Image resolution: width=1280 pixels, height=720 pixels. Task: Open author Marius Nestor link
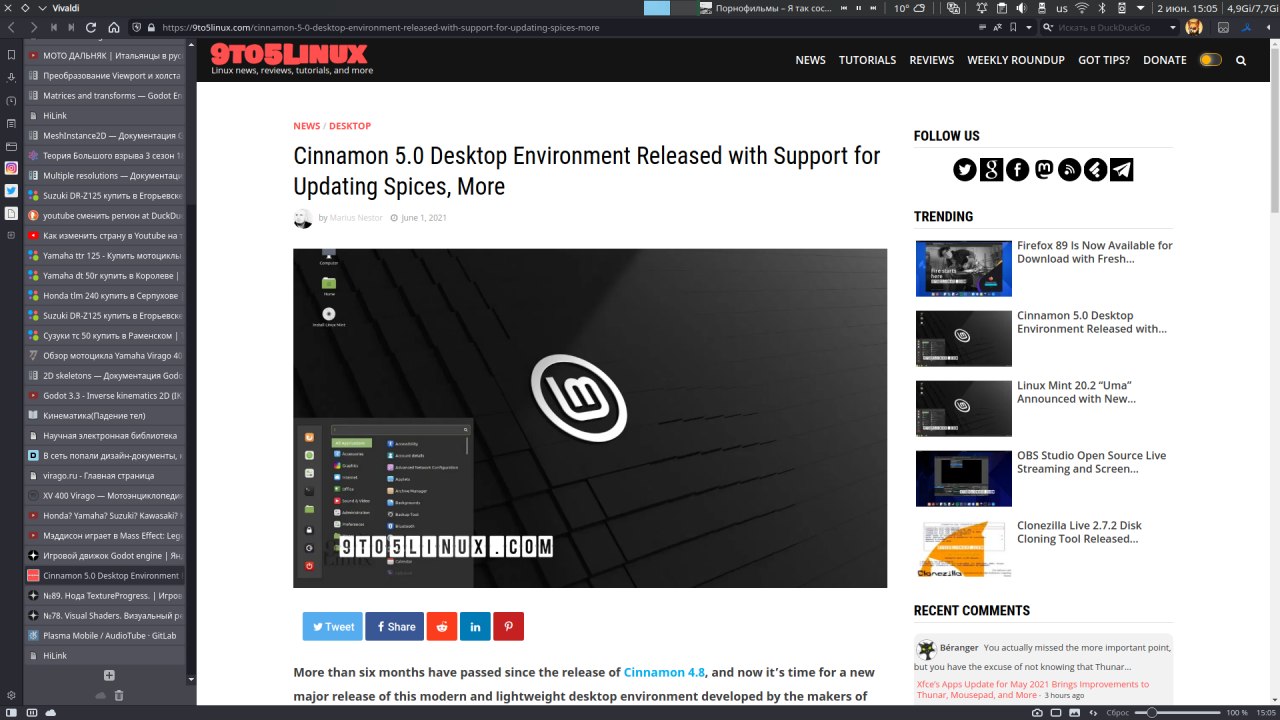(356, 218)
